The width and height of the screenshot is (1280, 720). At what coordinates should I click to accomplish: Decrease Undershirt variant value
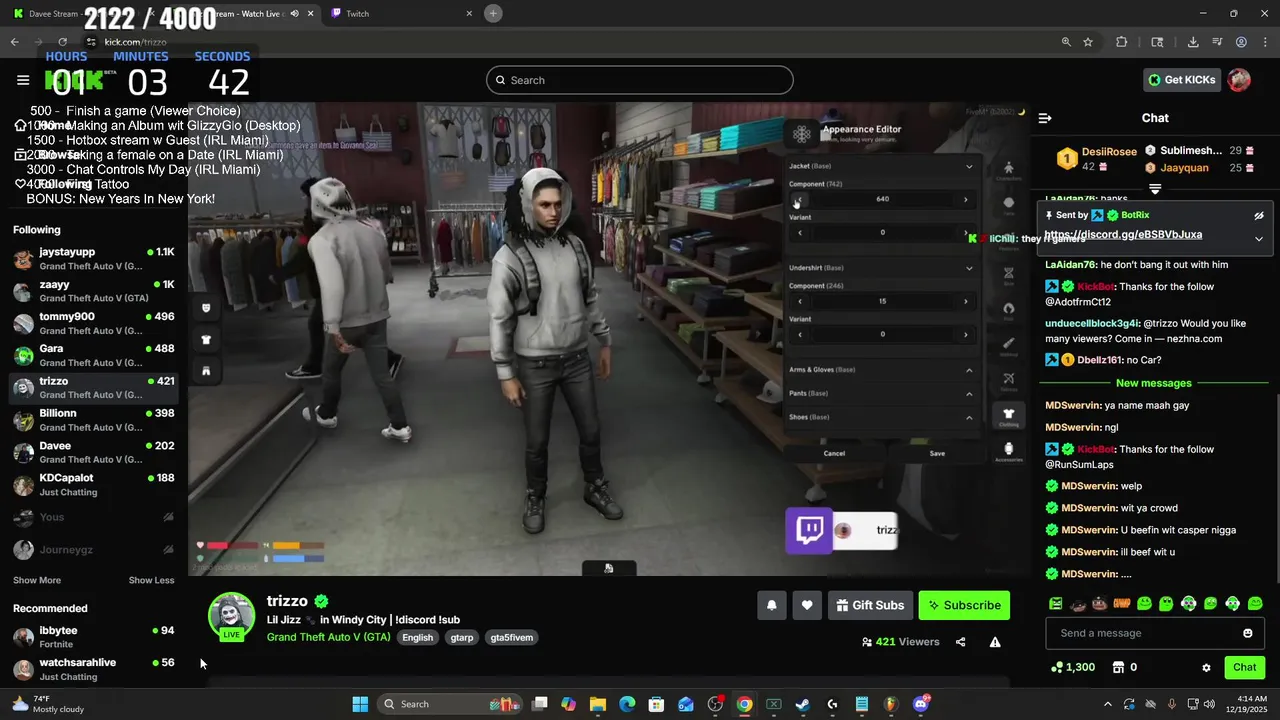click(x=799, y=335)
